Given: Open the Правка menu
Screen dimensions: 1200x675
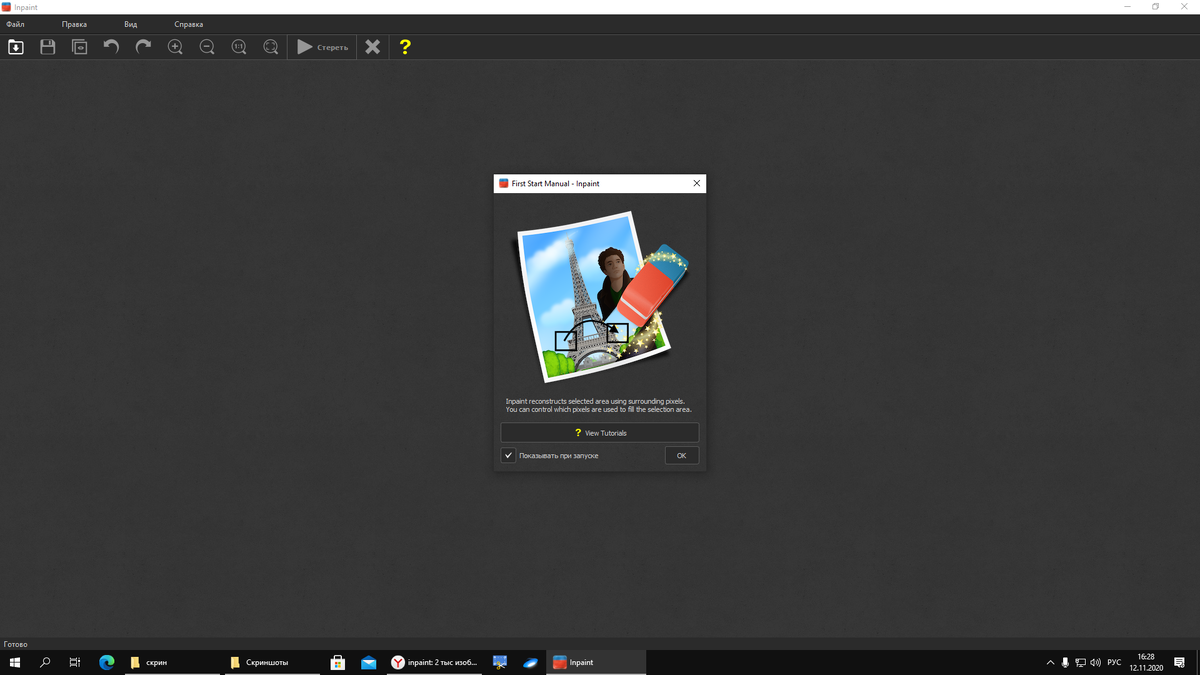Looking at the screenshot, I should [x=74, y=24].
